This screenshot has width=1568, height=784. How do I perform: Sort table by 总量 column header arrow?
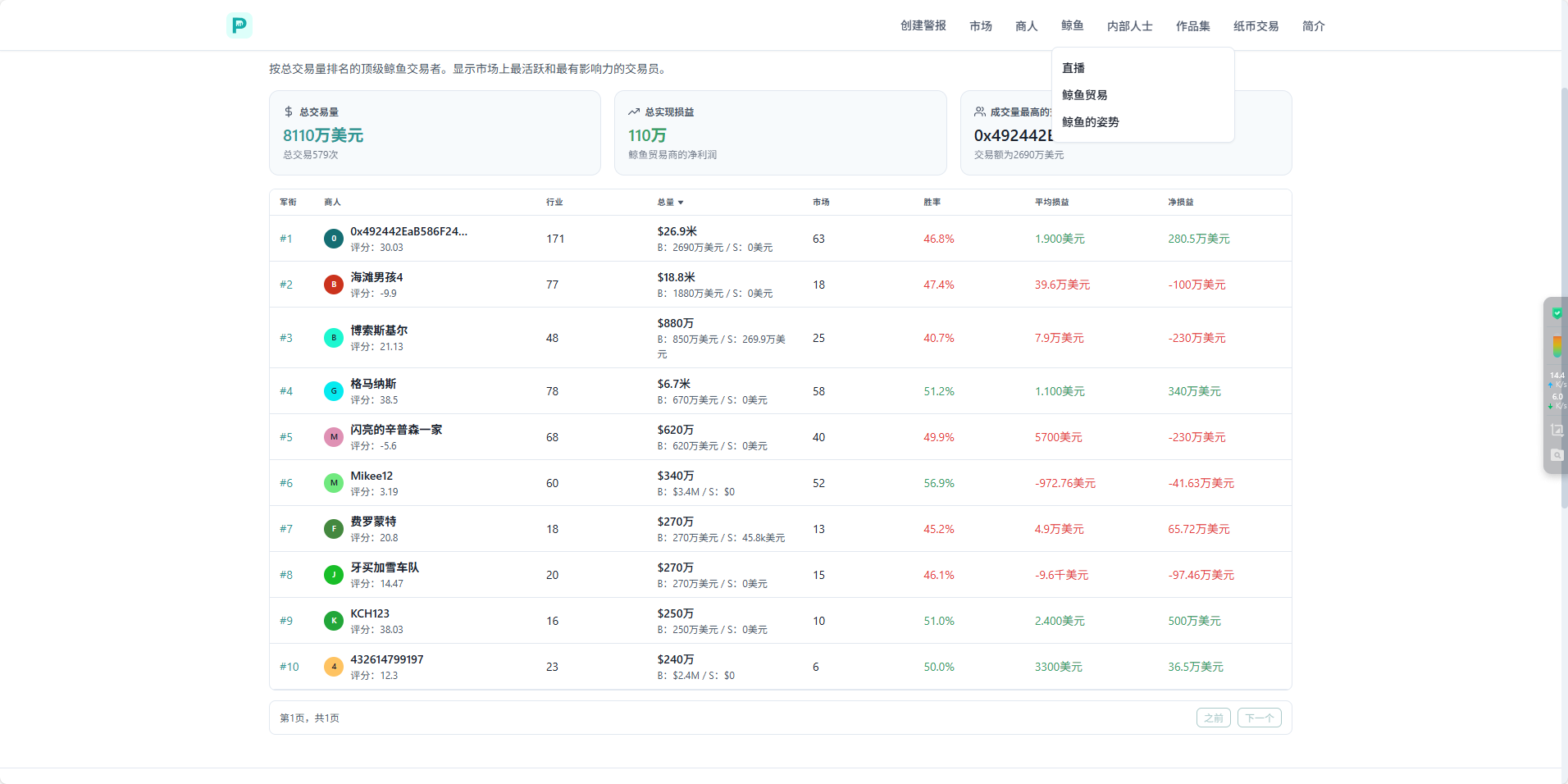click(x=680, y=203)
